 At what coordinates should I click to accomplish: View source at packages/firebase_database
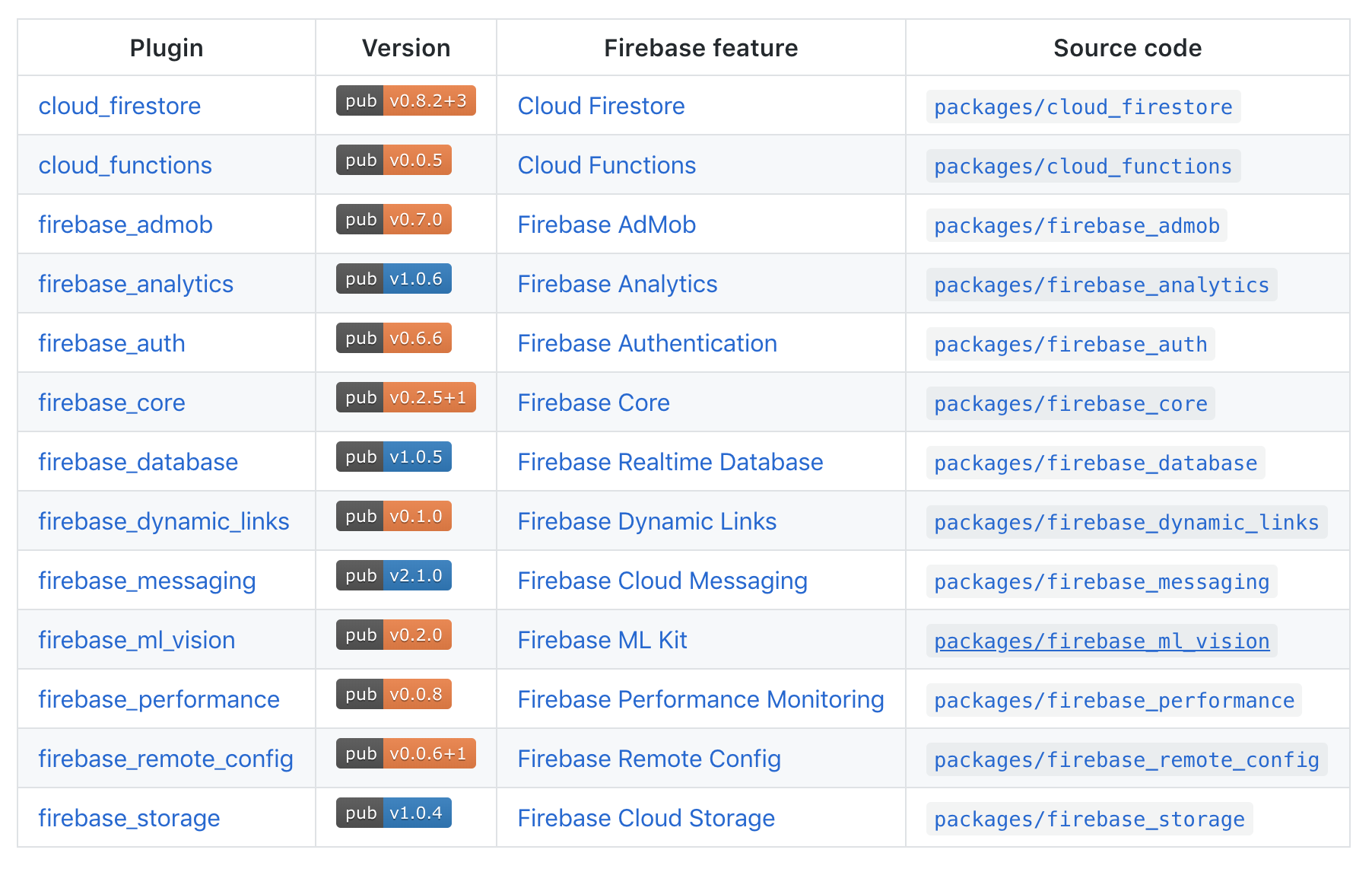(x=1096, y=463)
